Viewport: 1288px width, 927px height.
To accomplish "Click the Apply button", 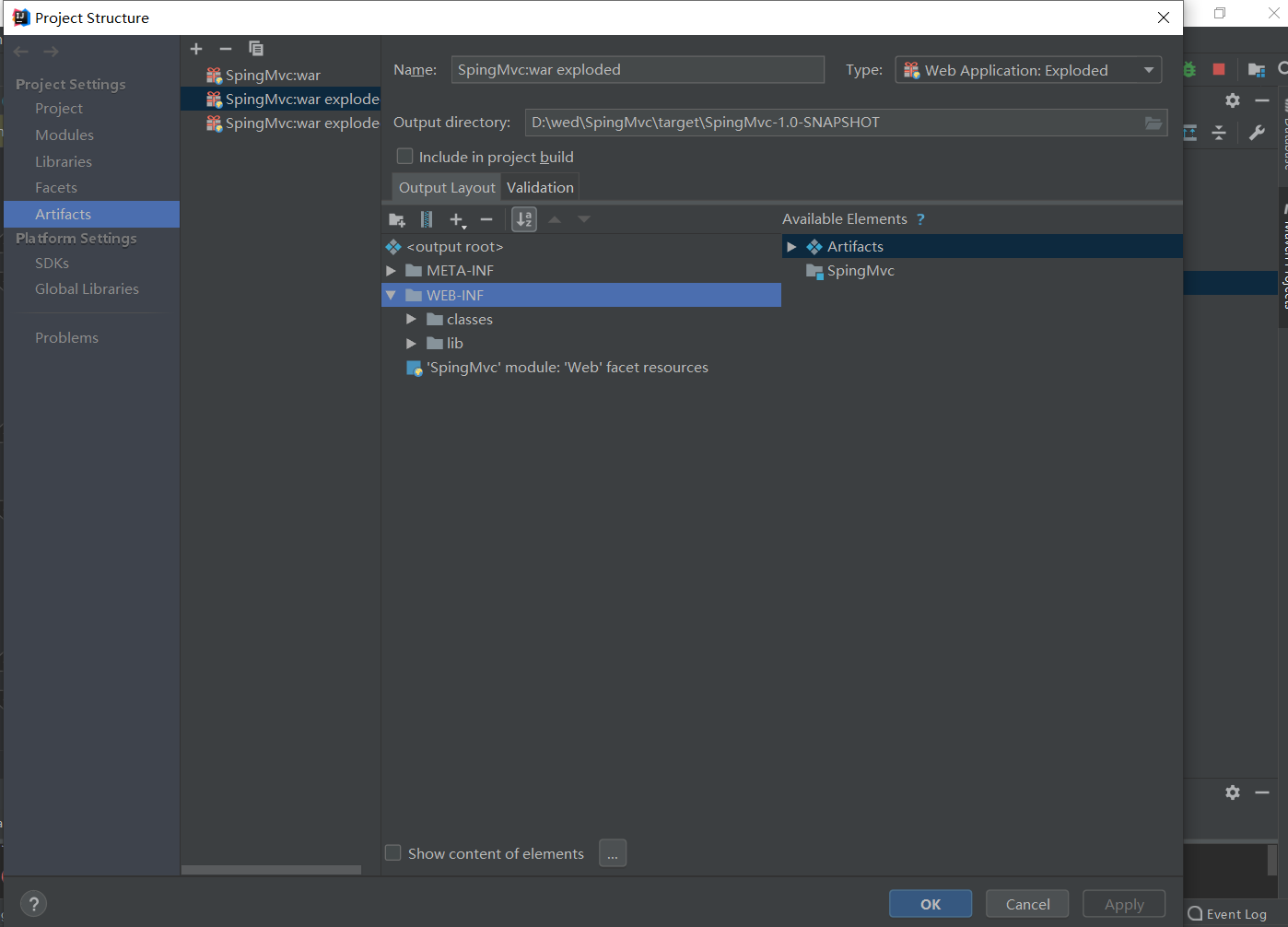I will [x=1123, y=903].
